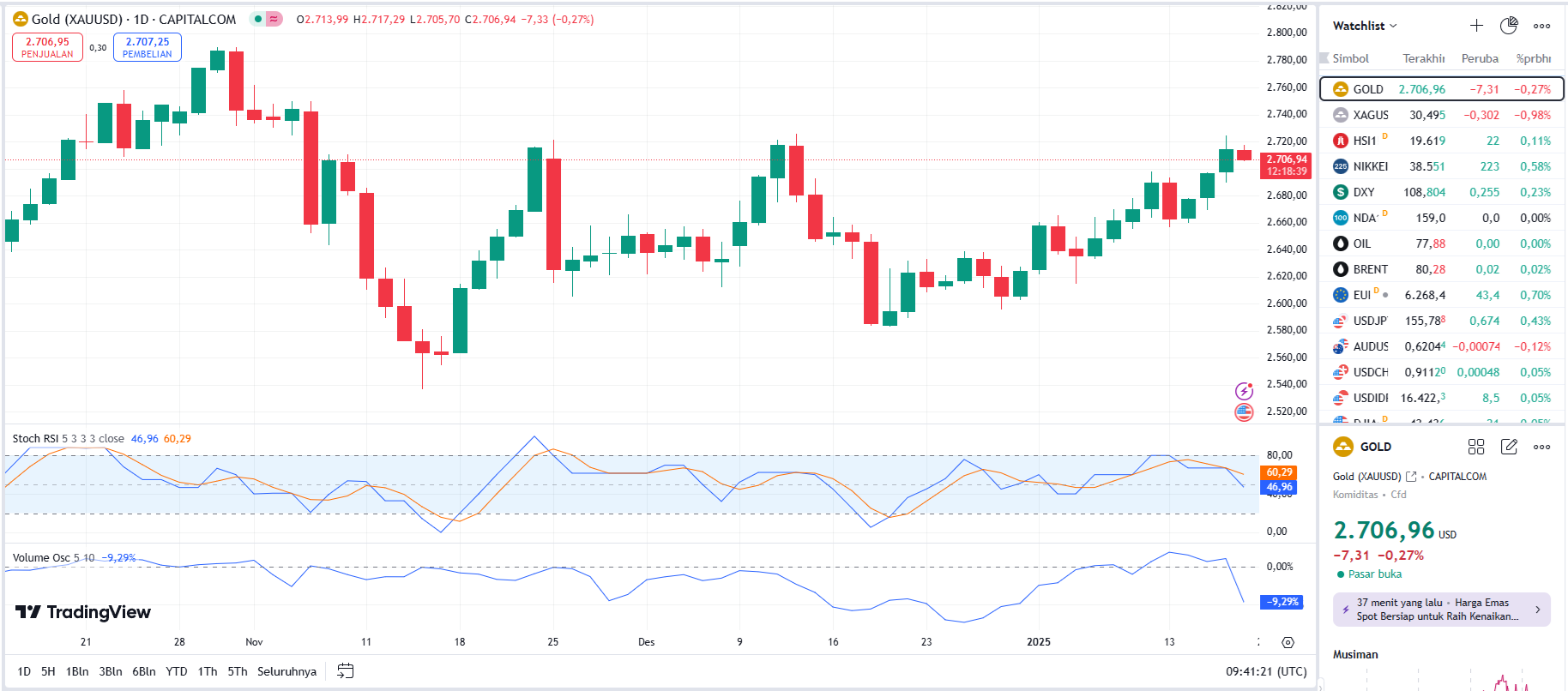Screen dimensions: 1568x691
Task: Click the PEMBELIAN buy button
Action: pyautogui.click(x=148, y=47)
